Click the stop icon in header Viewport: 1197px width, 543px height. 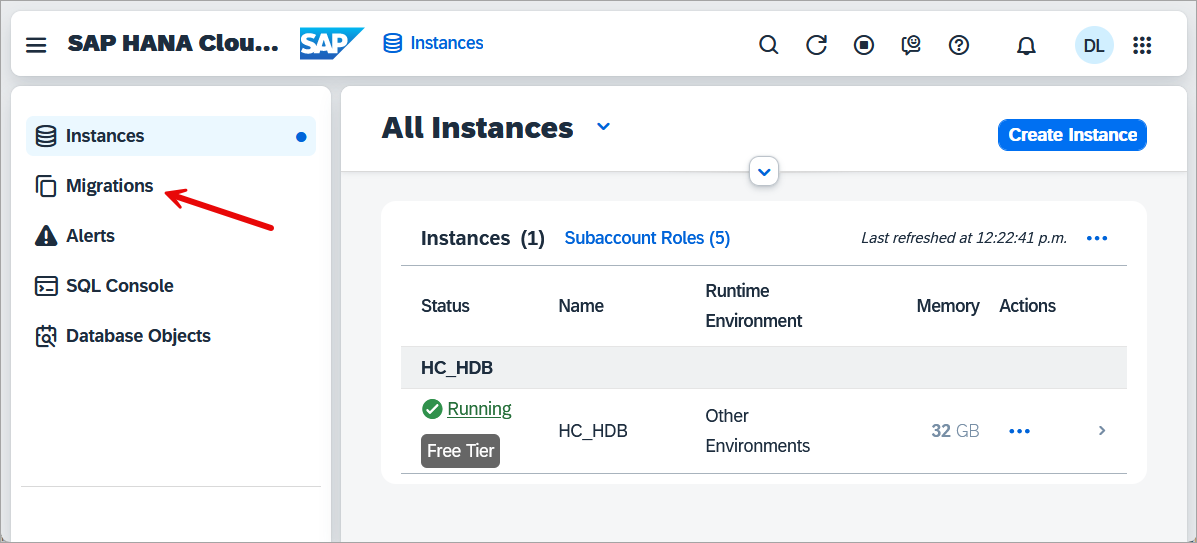click(x=864, y=45)
